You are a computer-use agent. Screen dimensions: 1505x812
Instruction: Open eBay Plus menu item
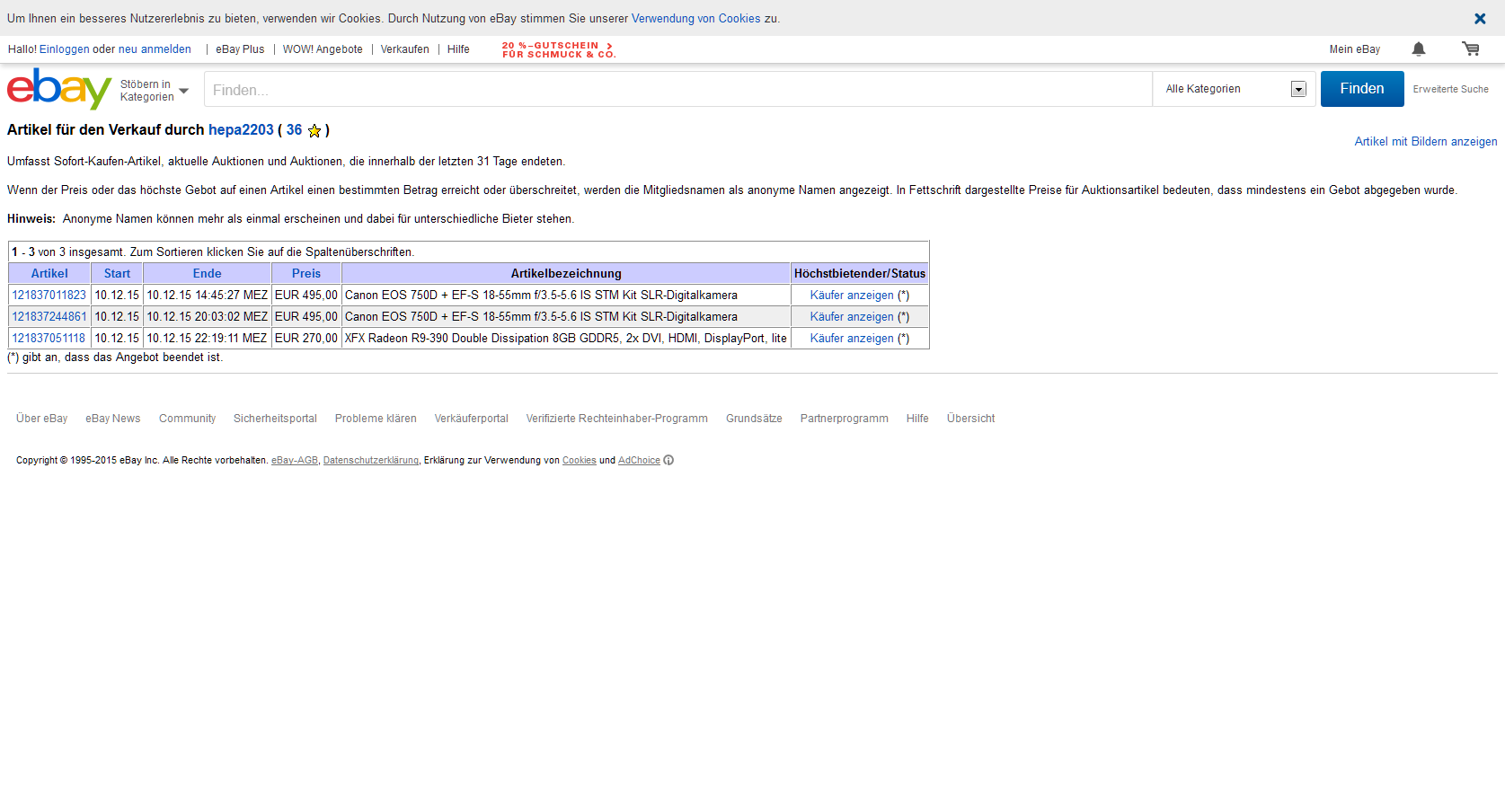tap(240, 49)
